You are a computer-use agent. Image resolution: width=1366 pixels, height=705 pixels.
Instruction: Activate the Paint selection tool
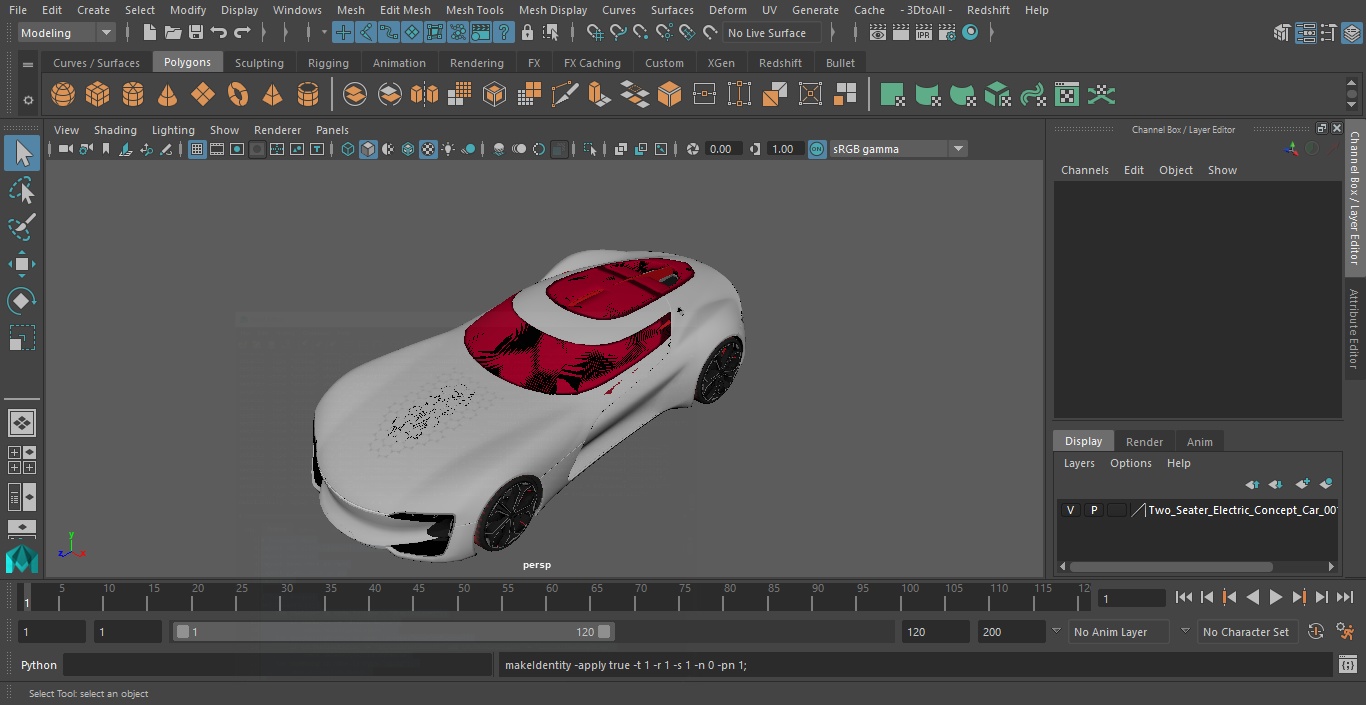(x=22, y=227)
